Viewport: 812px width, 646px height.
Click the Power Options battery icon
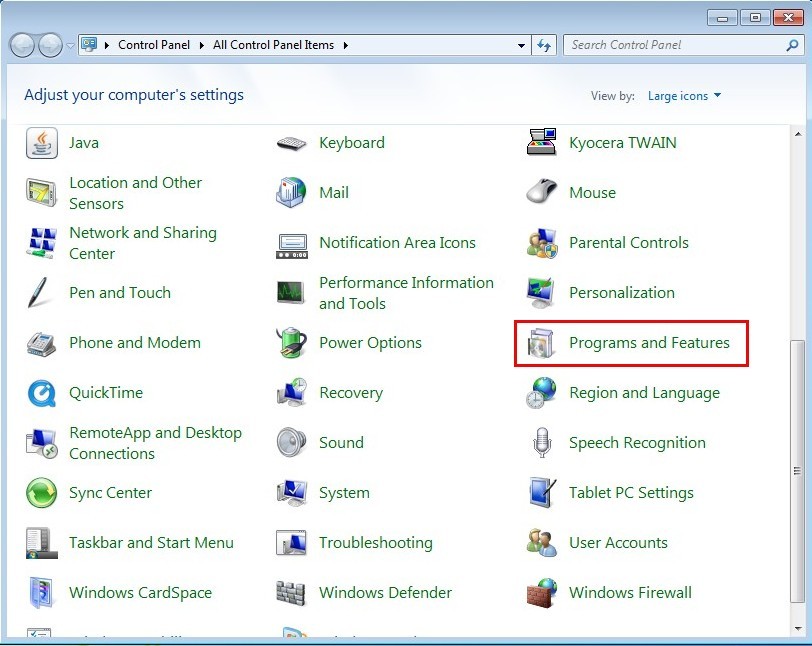[x=291, y=343]
